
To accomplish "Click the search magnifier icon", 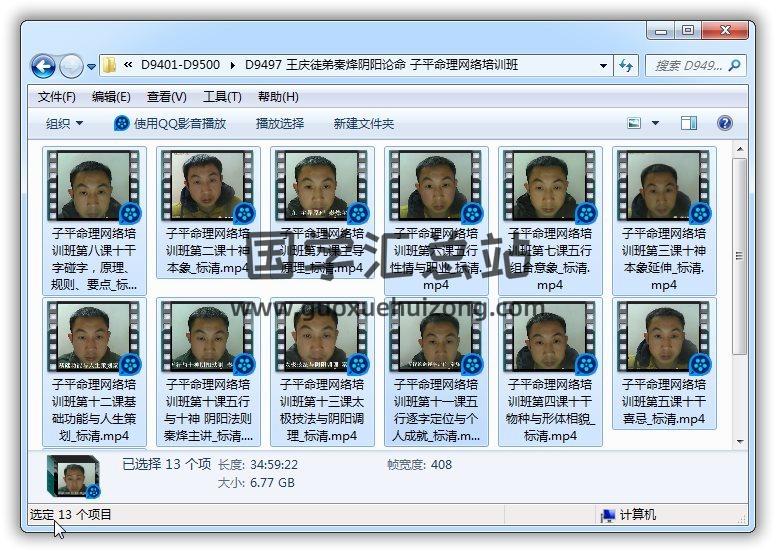I will [734, 66].
